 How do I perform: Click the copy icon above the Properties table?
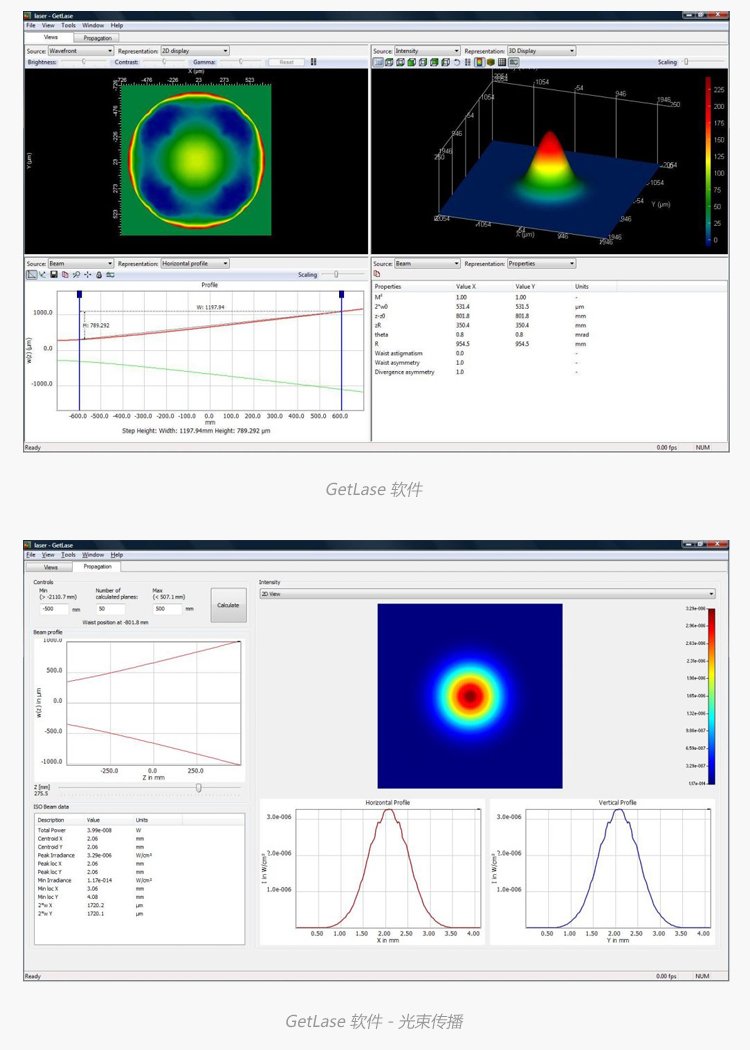(377, 274)
